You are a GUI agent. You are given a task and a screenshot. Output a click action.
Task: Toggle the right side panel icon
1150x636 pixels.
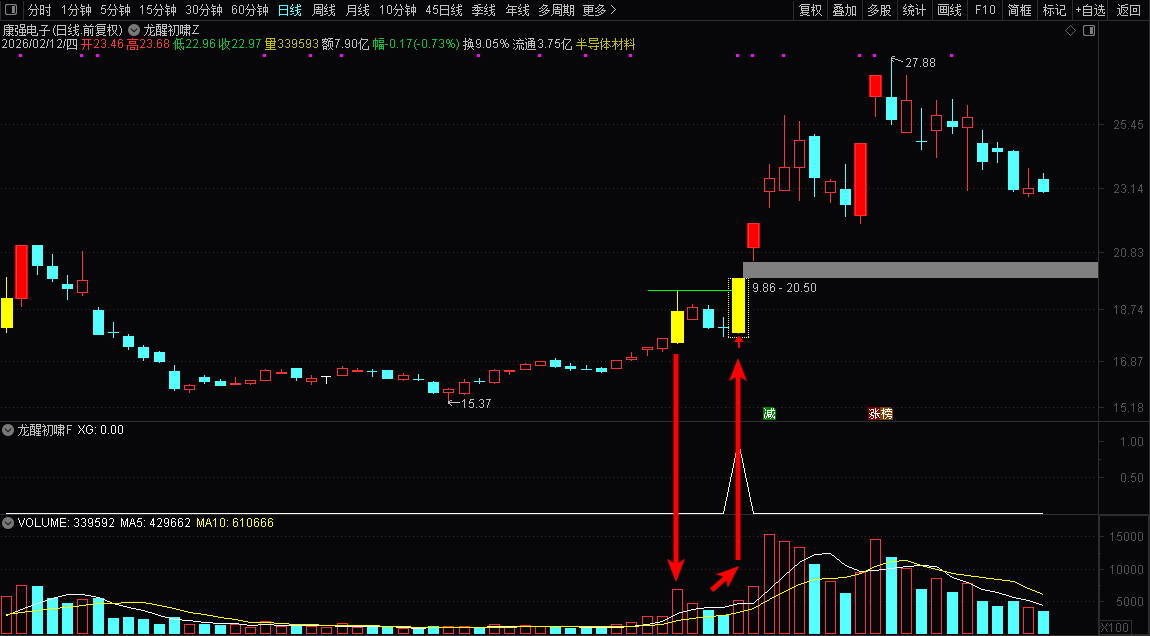(1089, 31)
